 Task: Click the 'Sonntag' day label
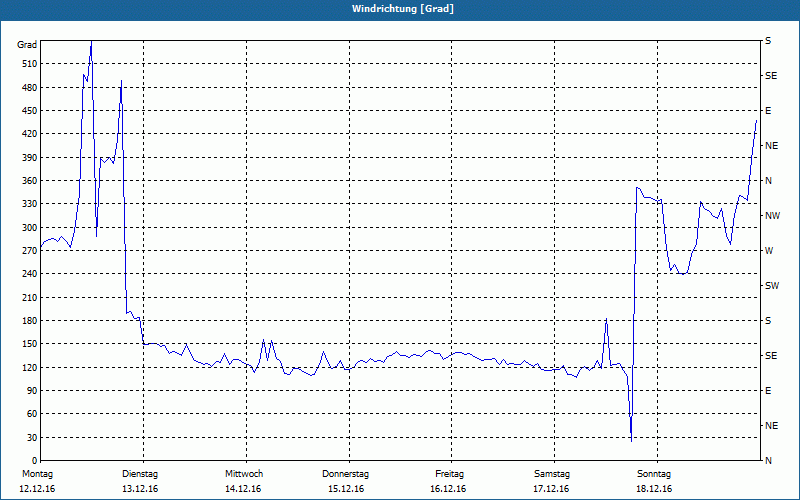654,474
